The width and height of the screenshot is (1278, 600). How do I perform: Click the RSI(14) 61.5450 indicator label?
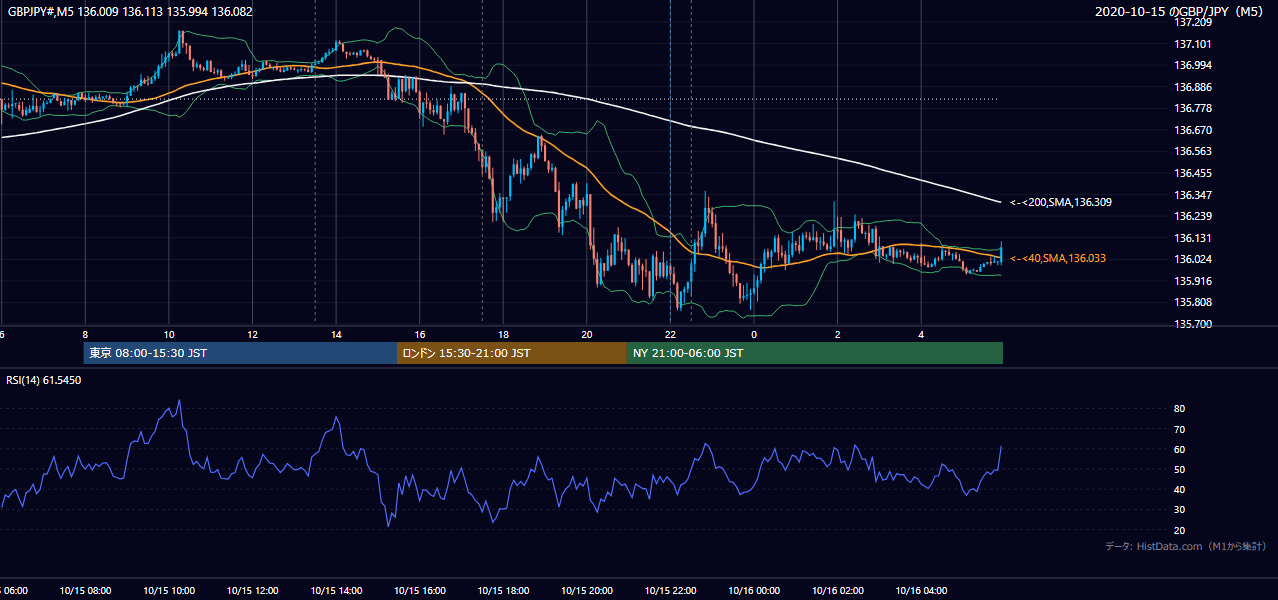[x=44, y=380]
